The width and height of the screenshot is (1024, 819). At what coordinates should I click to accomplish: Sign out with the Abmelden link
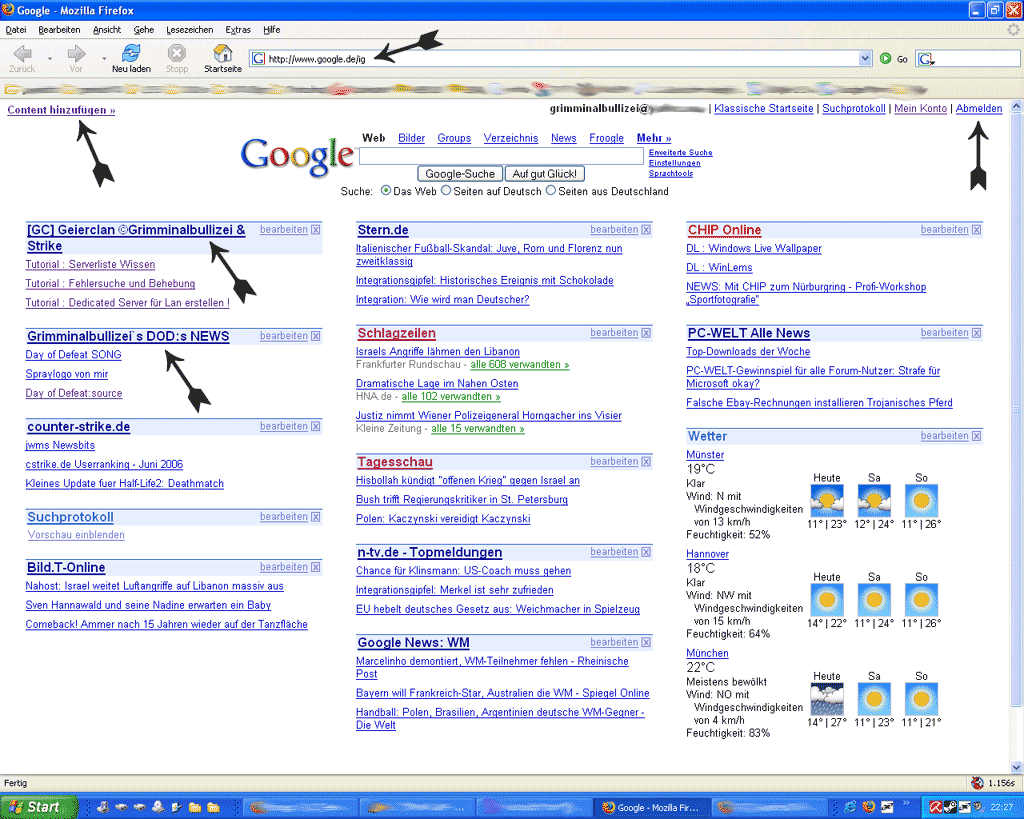click(979, 109)
